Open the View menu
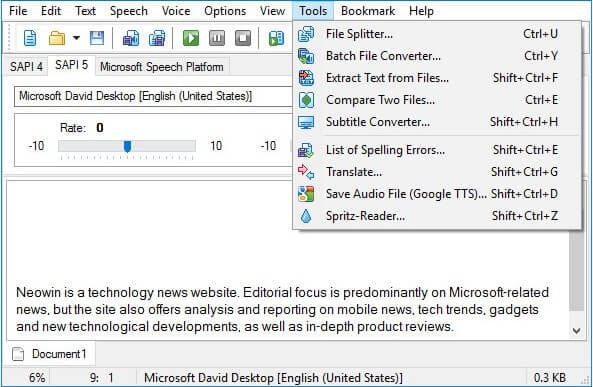 coord(272,11)
